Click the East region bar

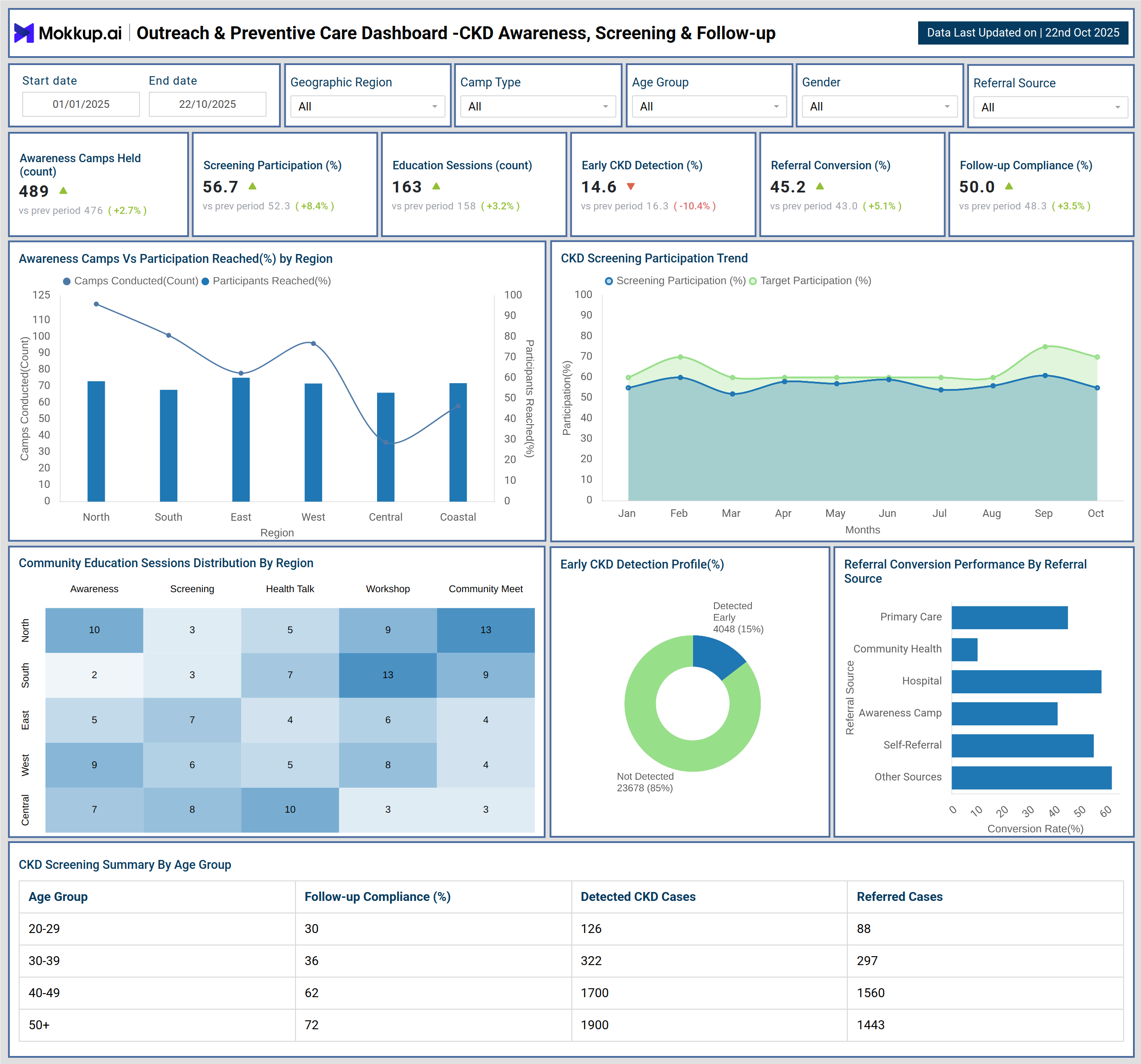[x=241, y=440]
